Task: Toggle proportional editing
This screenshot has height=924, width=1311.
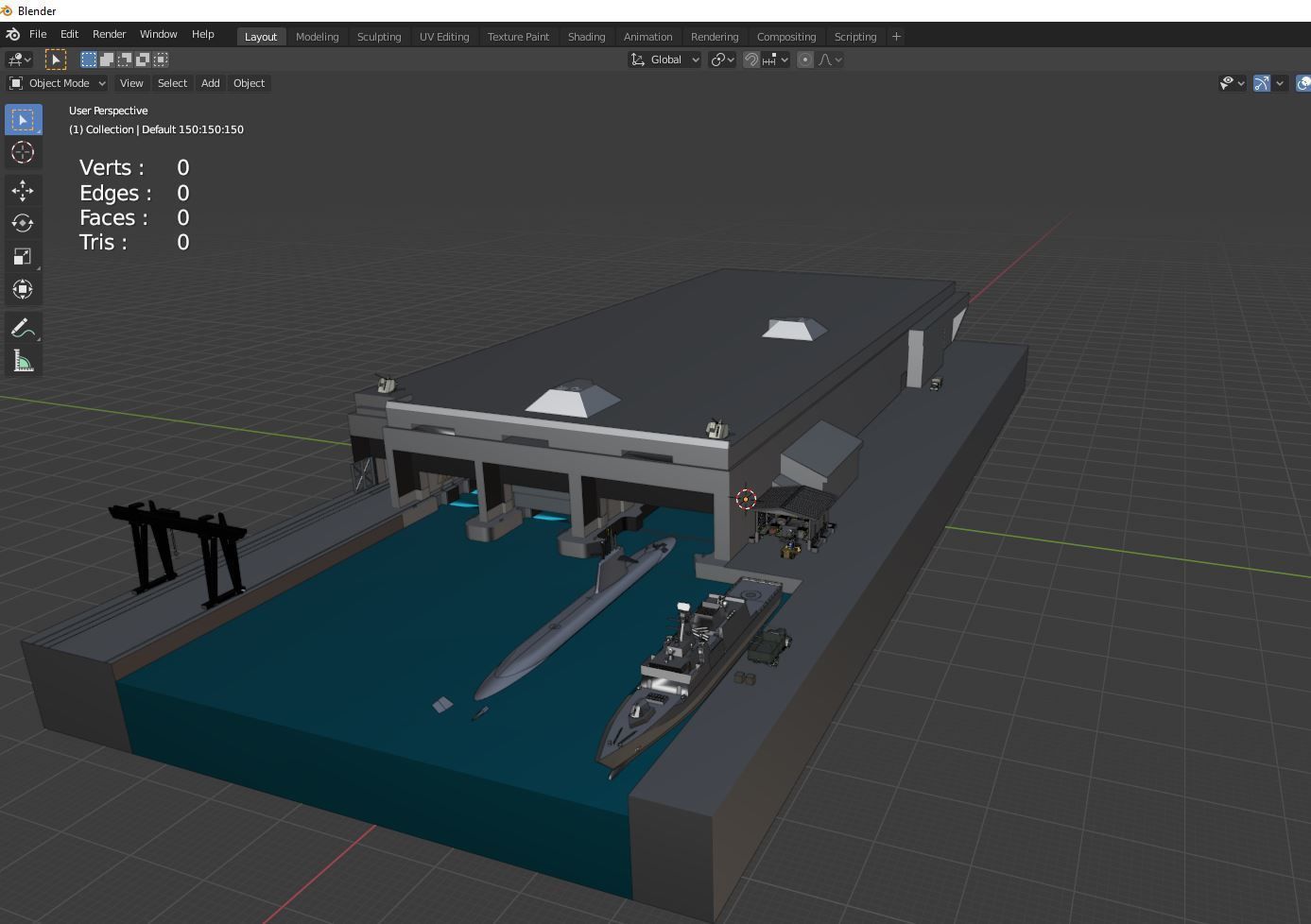Action: click(x=804, y=59)
